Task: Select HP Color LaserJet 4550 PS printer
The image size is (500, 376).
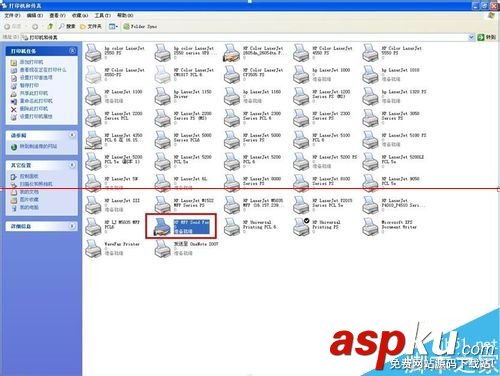Action: pyautogui.click(x=323, y=53)
